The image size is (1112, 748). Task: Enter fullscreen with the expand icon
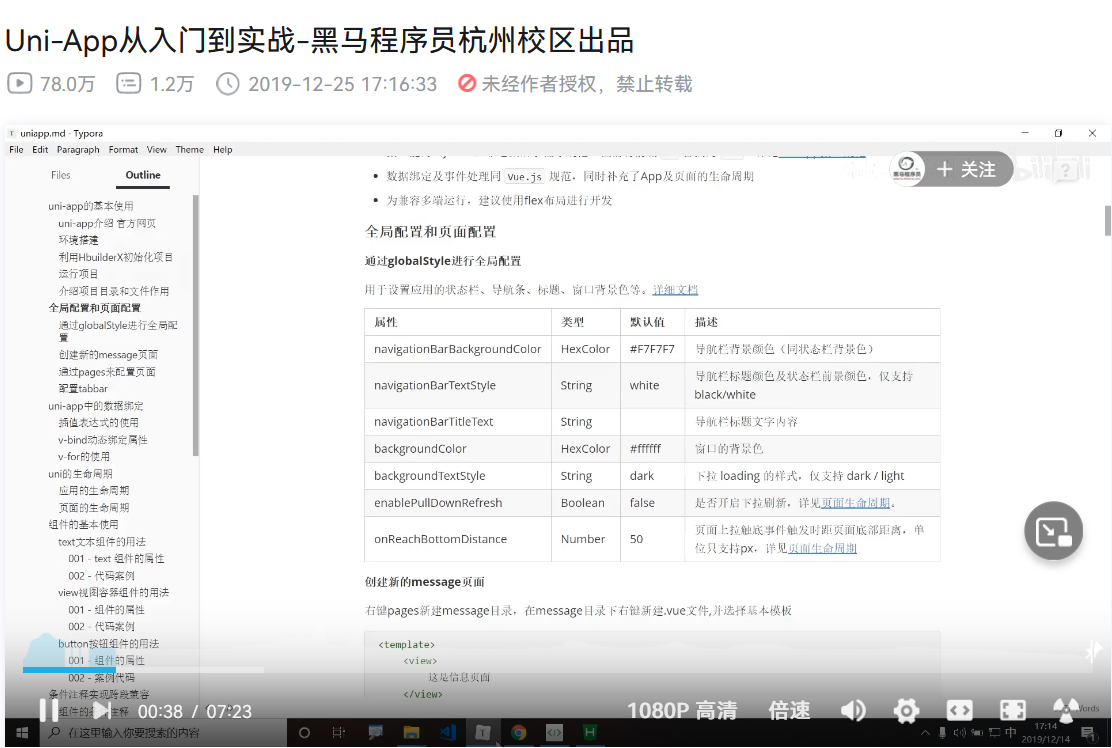tap(1012, 710)
